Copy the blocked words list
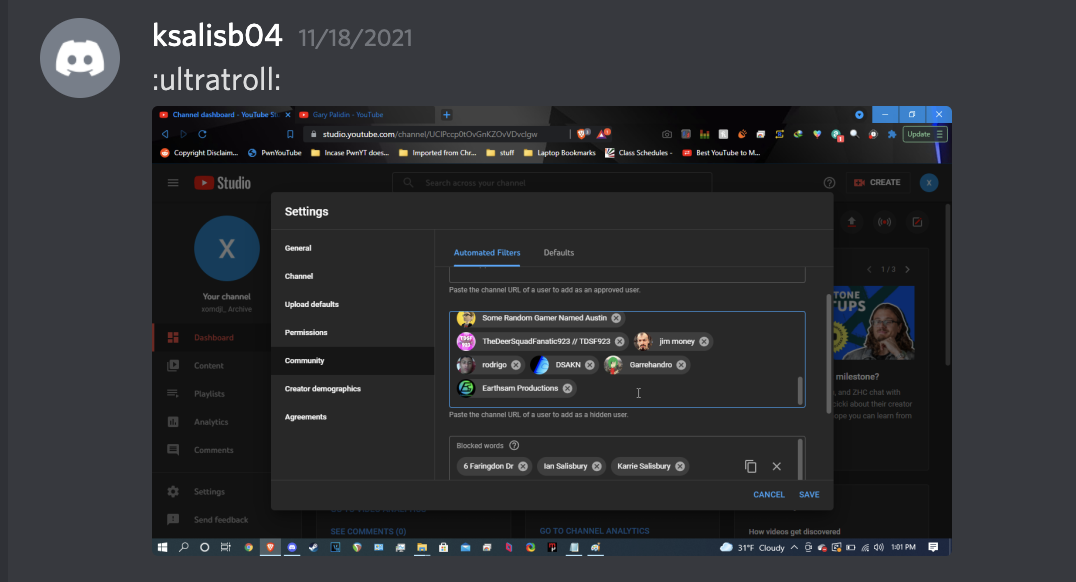Image resolution: width=1076 pixels, height=582 pixels. (750, 466)
